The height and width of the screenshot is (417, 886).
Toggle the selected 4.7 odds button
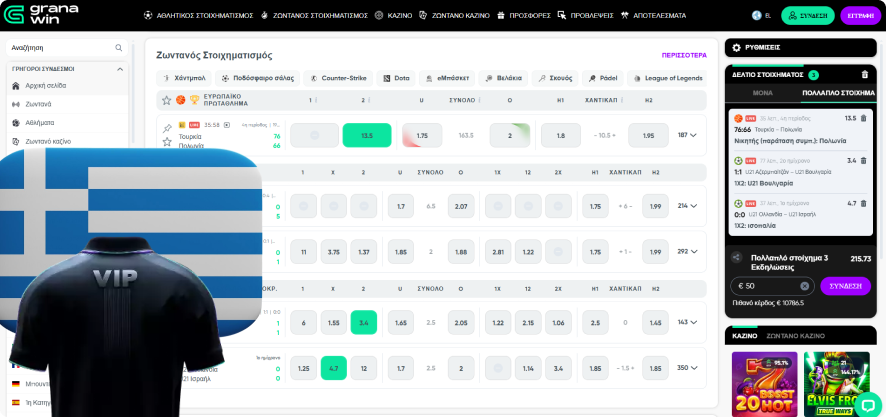tap(333, 368)
